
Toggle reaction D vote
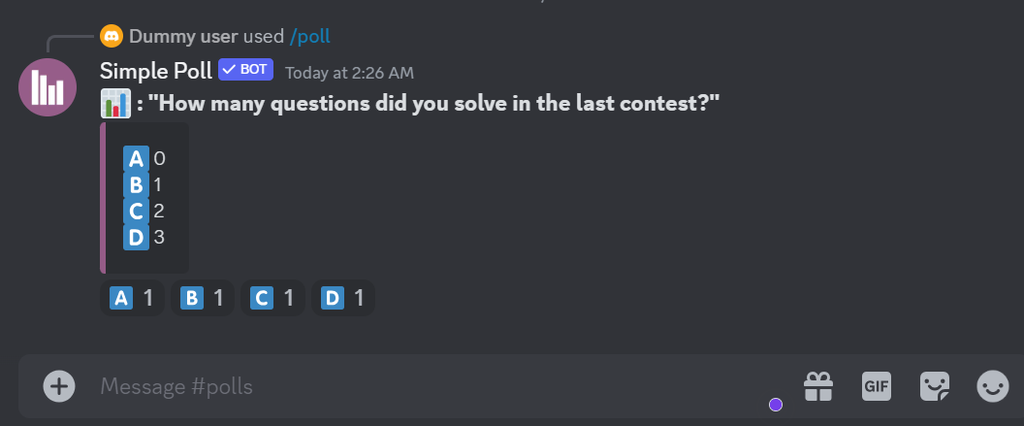343,298
